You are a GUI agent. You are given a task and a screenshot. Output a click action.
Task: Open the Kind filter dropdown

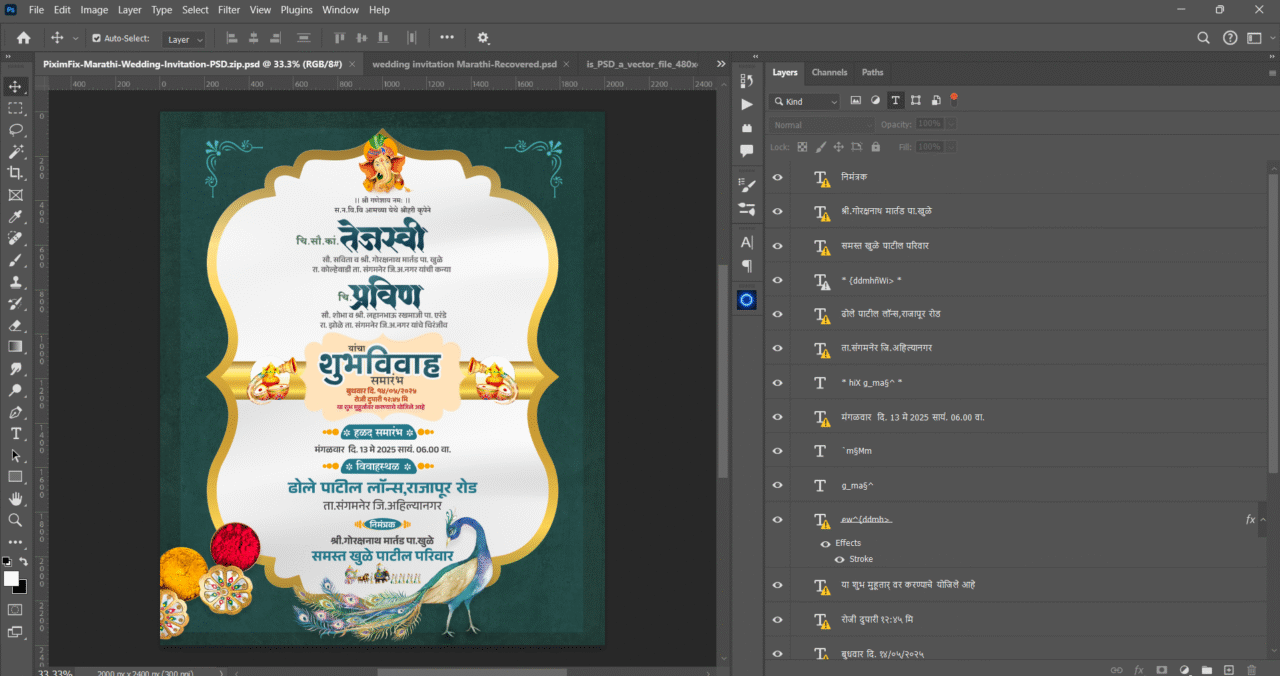(805, 101)
